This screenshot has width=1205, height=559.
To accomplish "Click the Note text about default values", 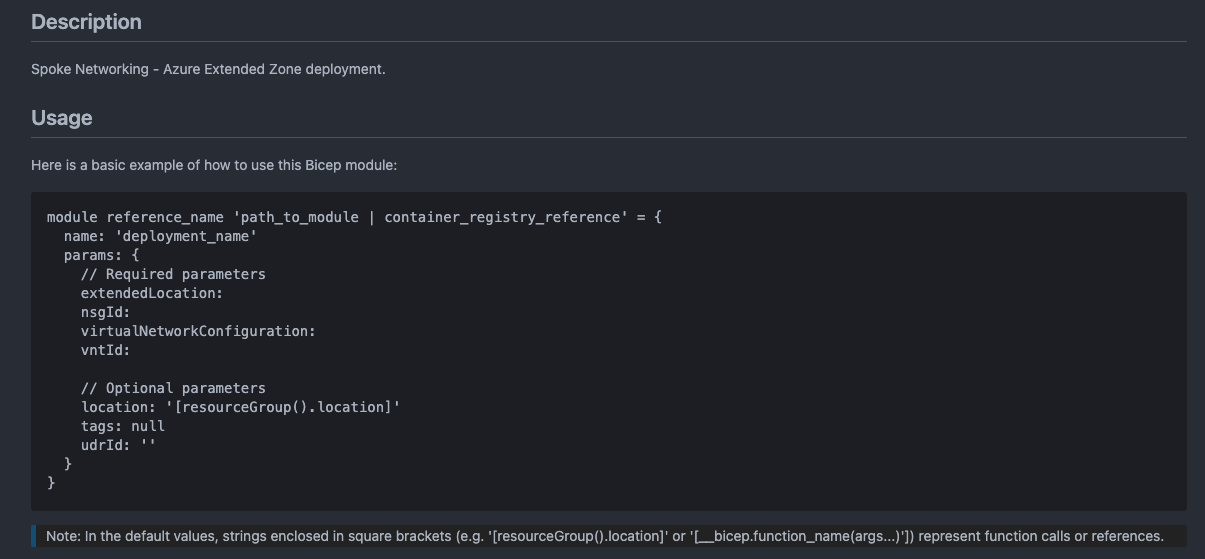I will tap(604, 536).
